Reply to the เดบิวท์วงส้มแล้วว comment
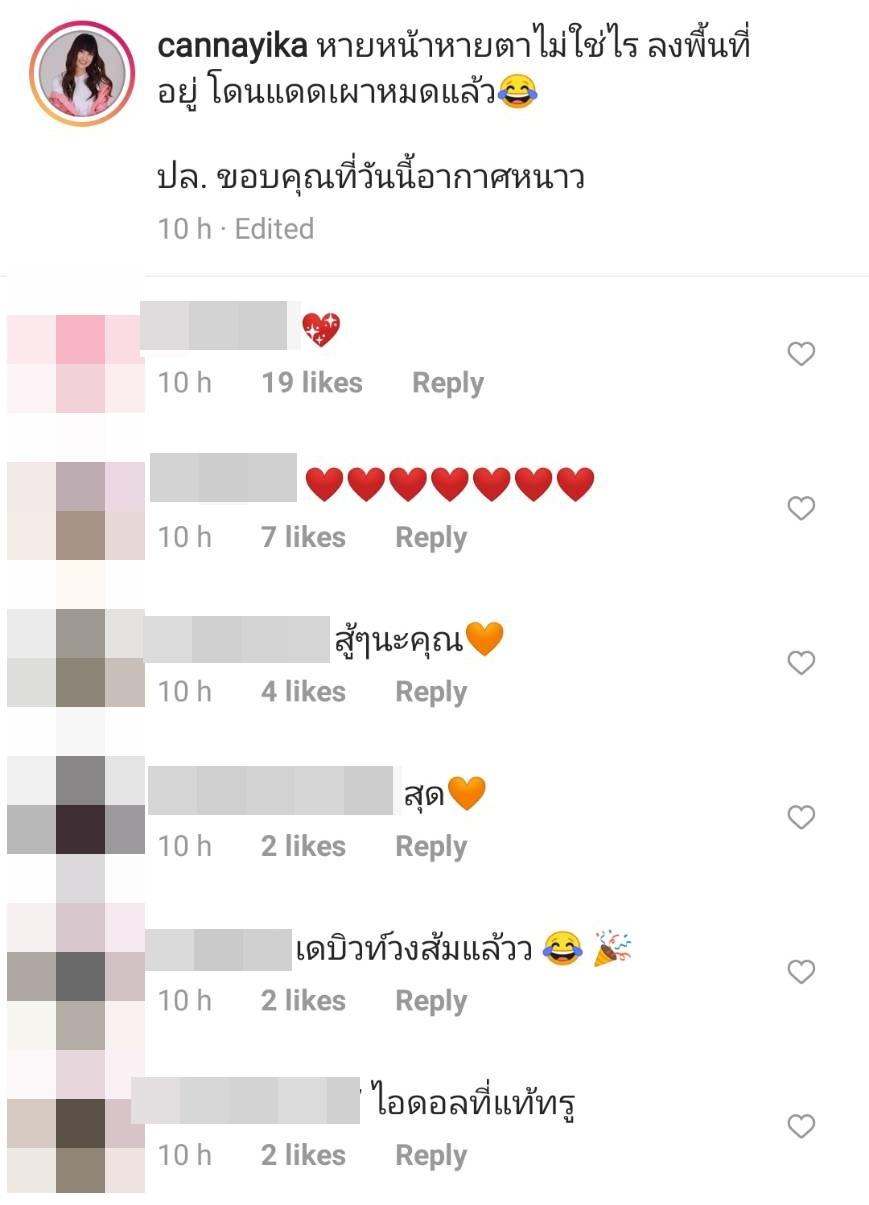This screenshot has height=1205, width=869. coord(431,1001)
